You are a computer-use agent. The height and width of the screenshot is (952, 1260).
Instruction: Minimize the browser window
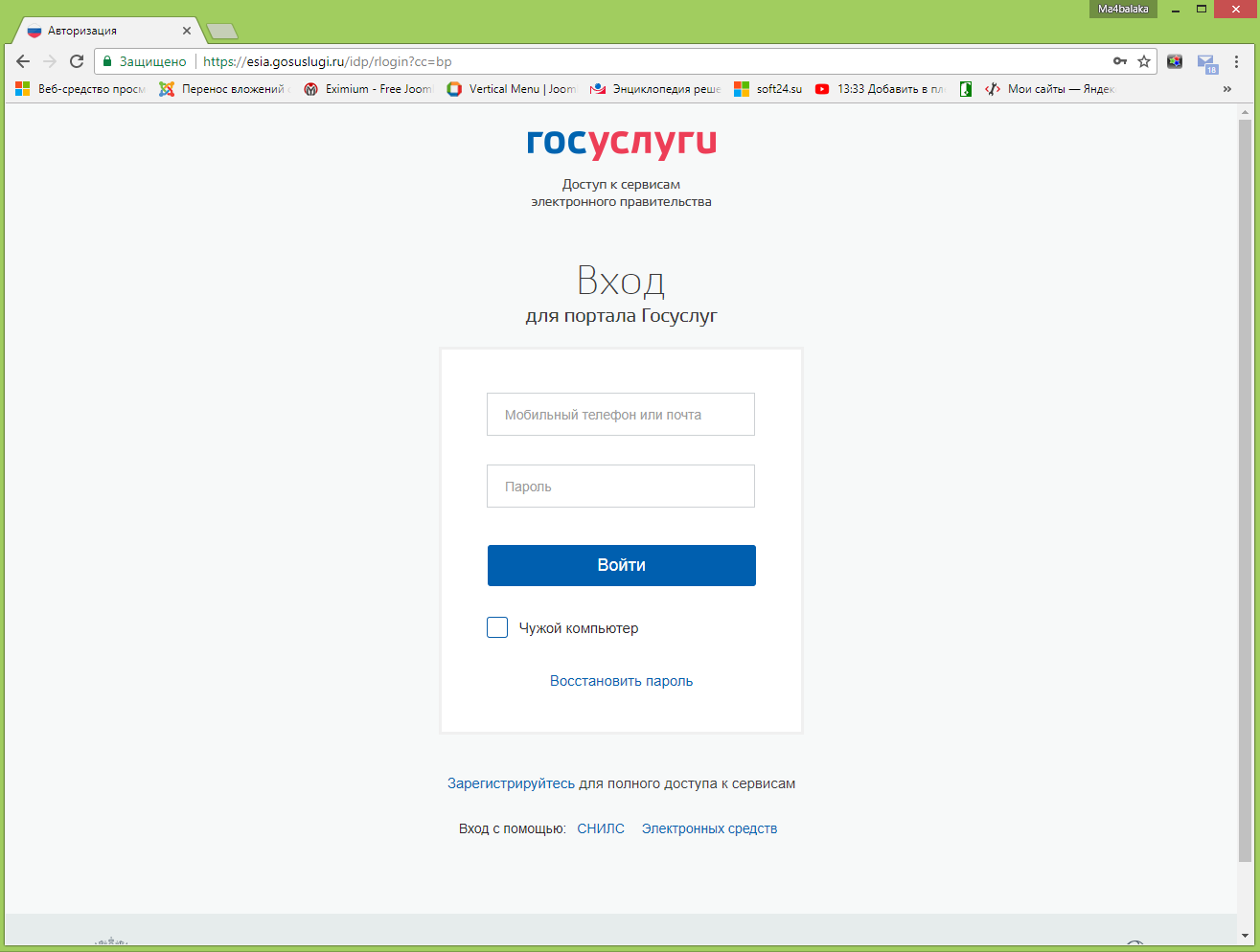[1175, 9]
